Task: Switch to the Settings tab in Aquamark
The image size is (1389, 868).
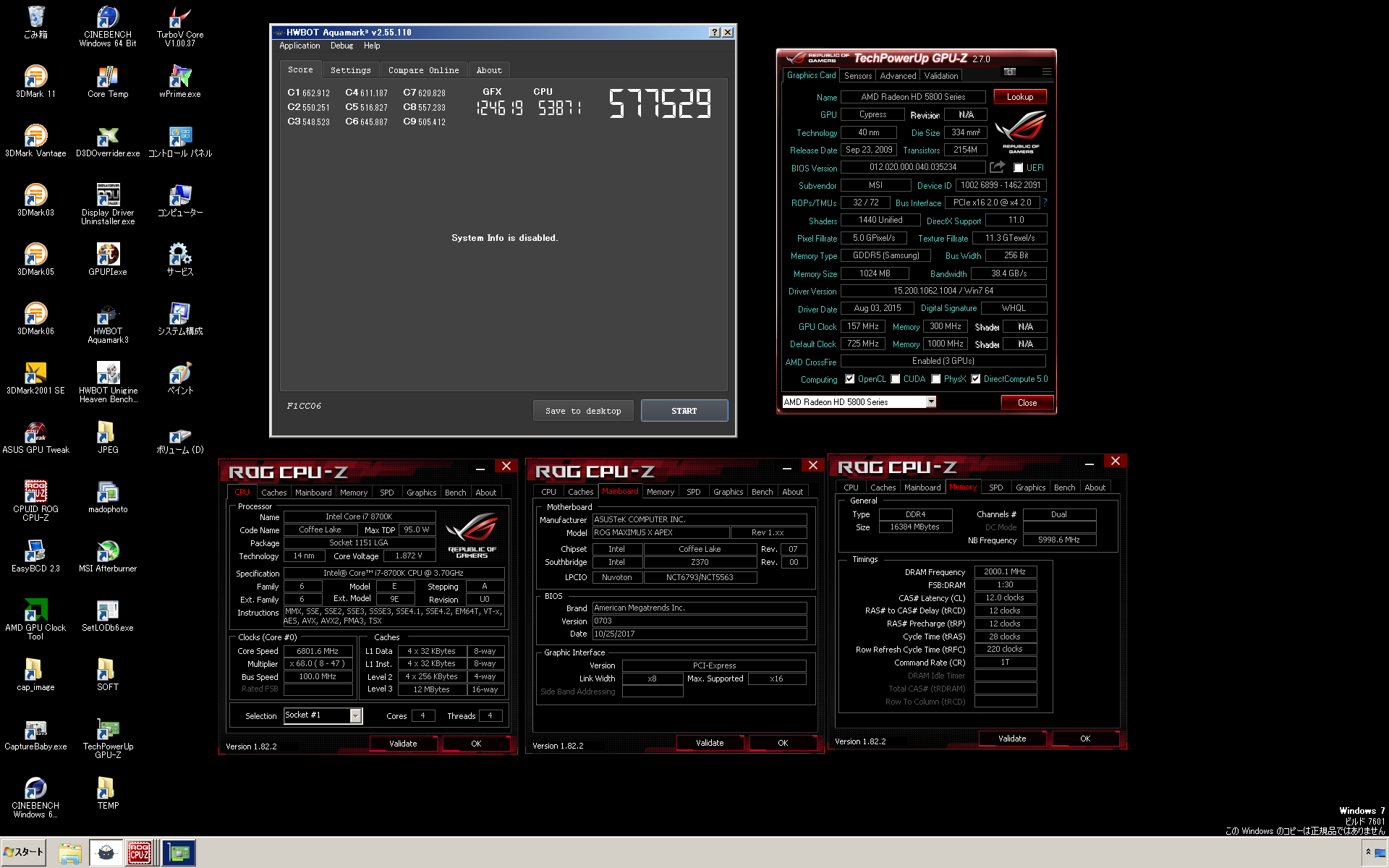Action: click(350, 70)
